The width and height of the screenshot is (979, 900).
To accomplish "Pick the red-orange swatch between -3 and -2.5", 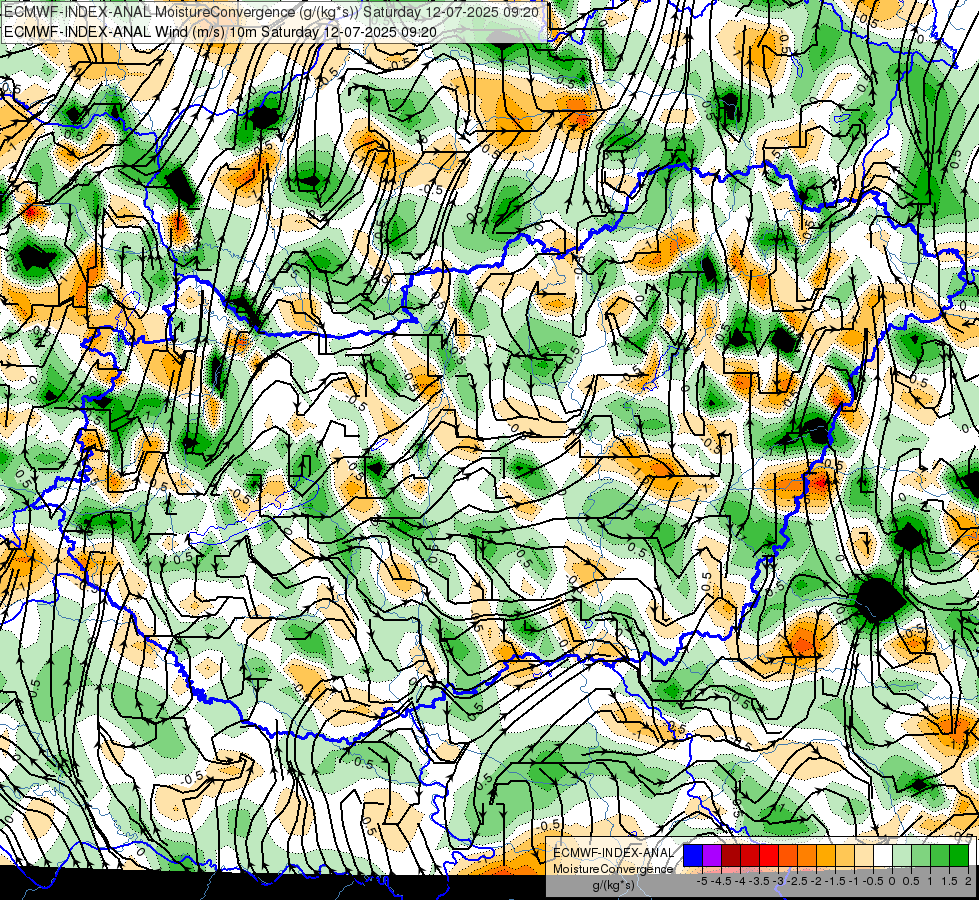I will click(x=788, y=856).
